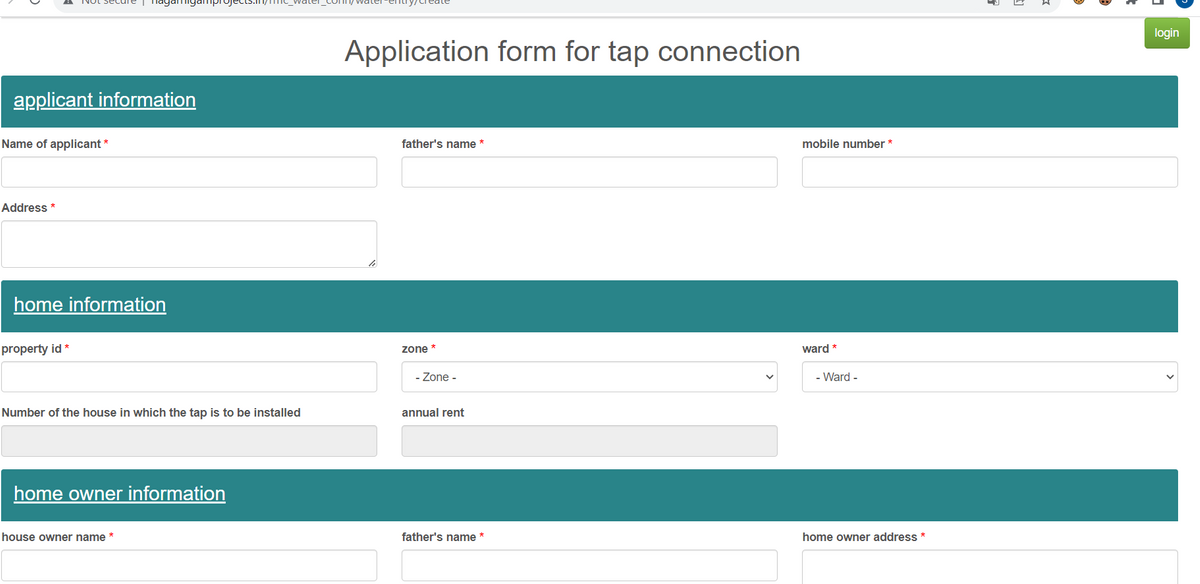This screenshot has width=1200, height=584.
Task: Select the home owner address field
Action: click(989, 566)
